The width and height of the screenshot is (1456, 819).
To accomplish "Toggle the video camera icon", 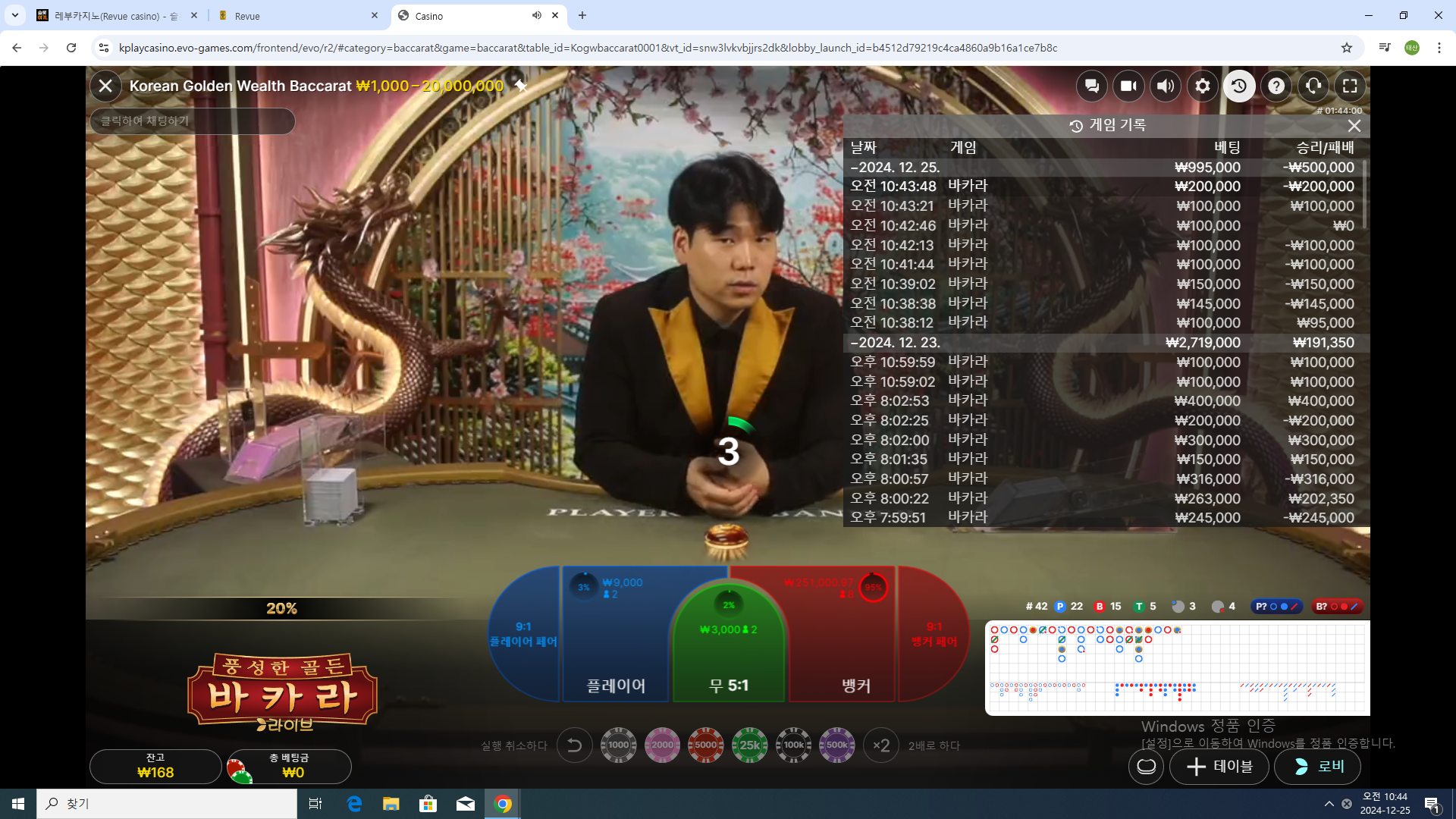I will pos(1128,86).
